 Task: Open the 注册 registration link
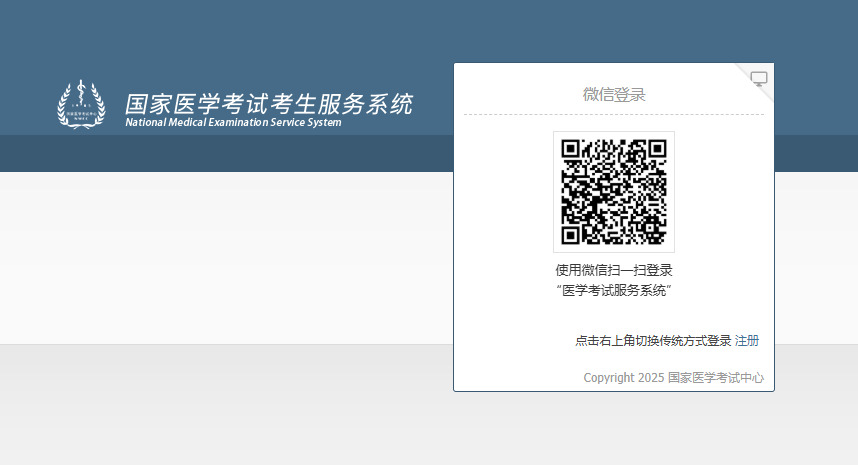point(747,341)
